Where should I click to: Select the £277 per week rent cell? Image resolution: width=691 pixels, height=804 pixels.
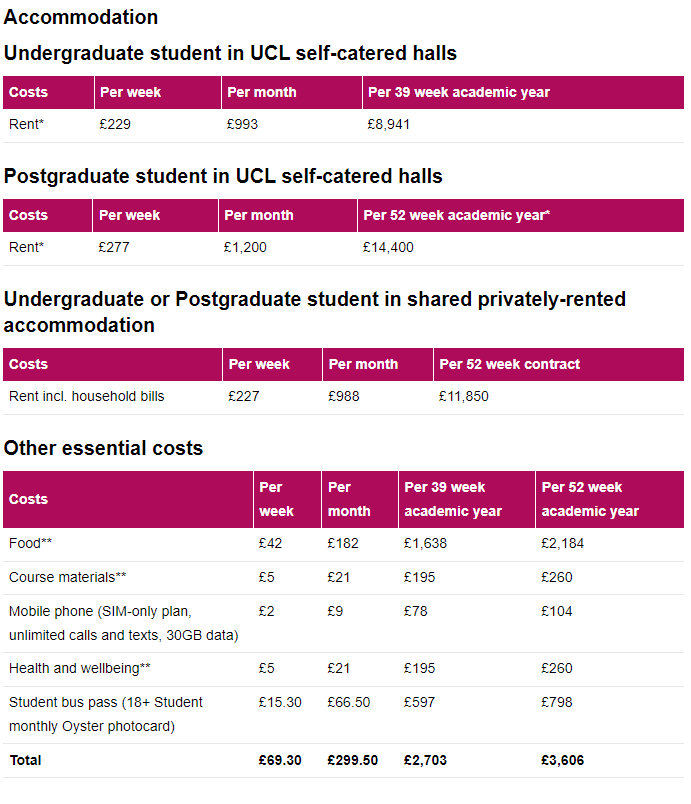(x=114, y=248)
